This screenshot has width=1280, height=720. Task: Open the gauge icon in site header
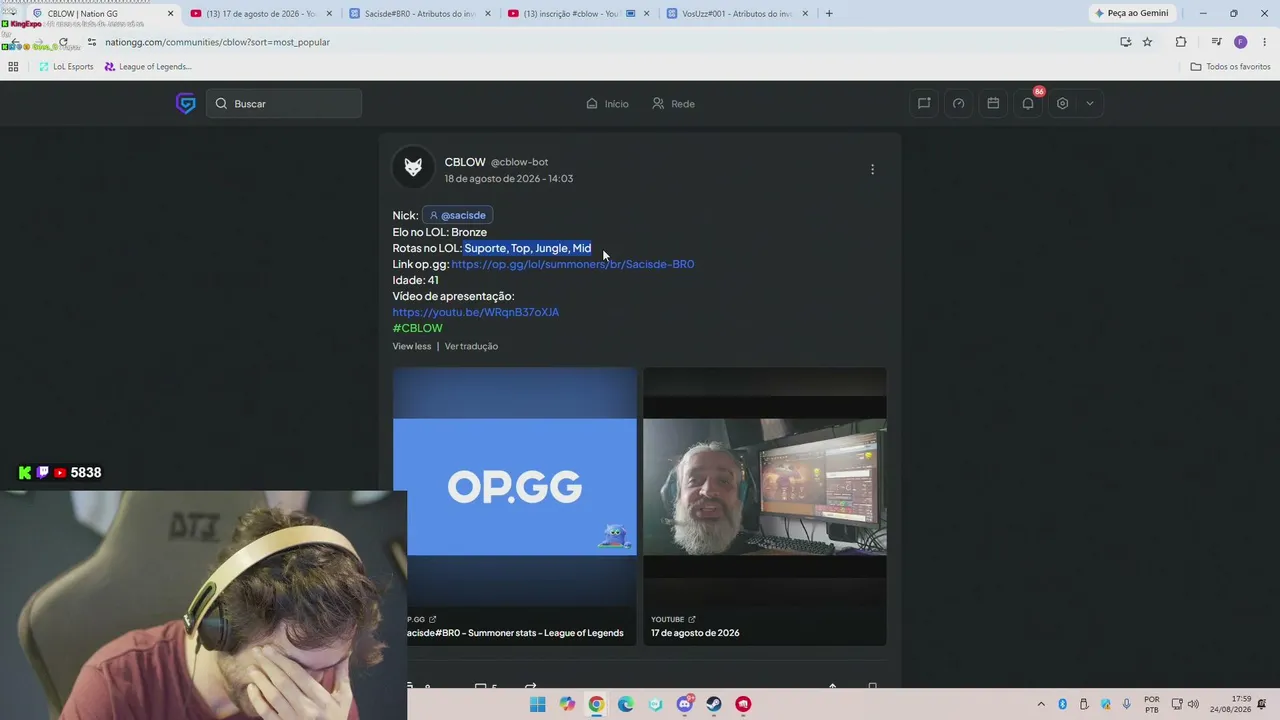[x=958, y=103]
